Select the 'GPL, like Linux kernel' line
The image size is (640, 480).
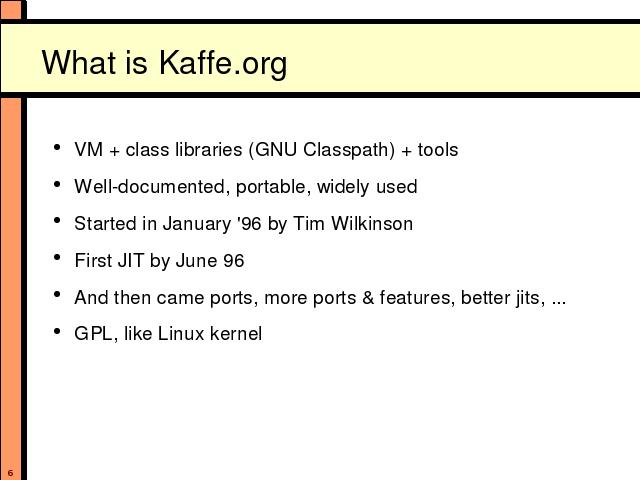click(168, 334)
